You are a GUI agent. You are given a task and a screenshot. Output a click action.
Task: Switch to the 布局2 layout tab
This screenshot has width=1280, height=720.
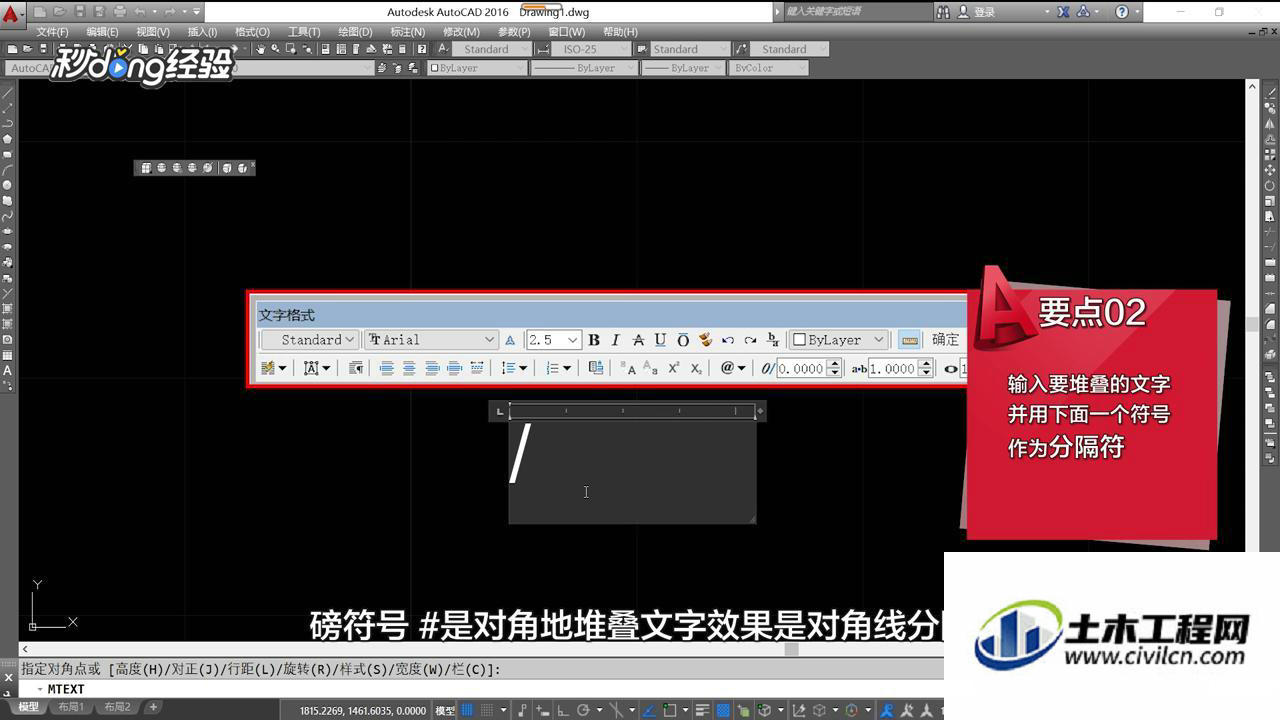[117, 707]
